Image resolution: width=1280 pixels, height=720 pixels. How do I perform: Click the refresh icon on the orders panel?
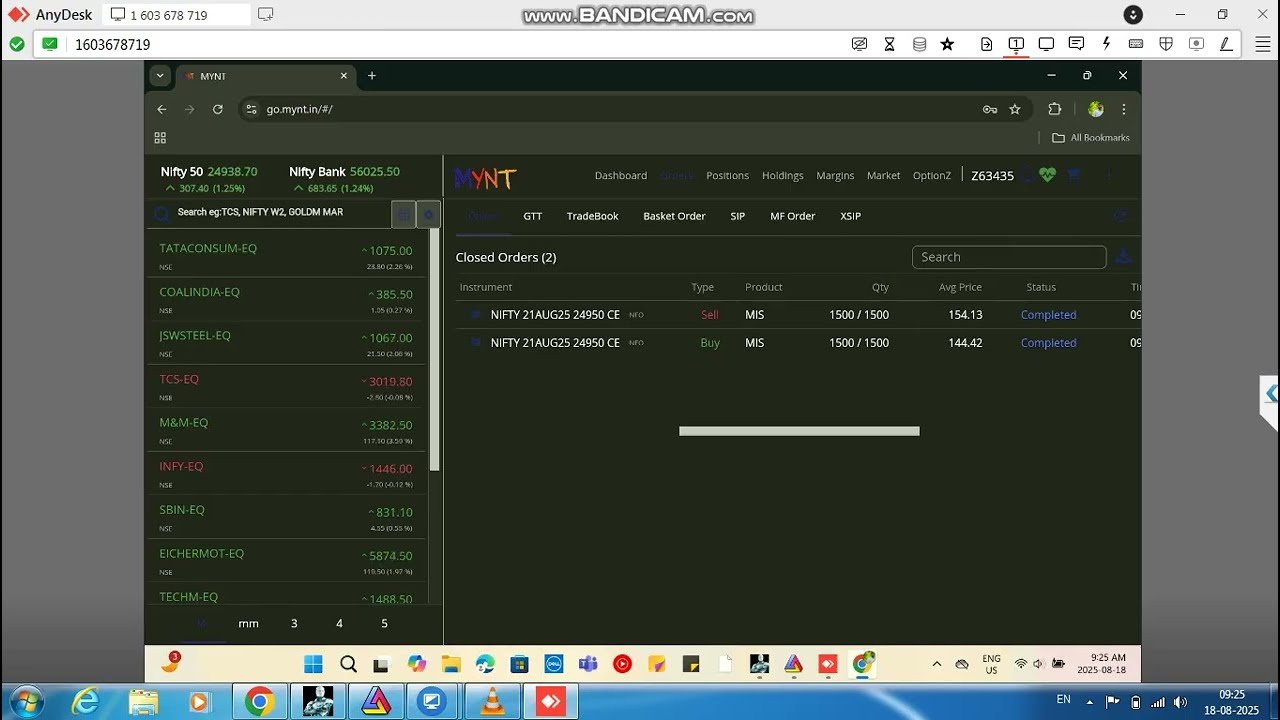coord(1120,216)
